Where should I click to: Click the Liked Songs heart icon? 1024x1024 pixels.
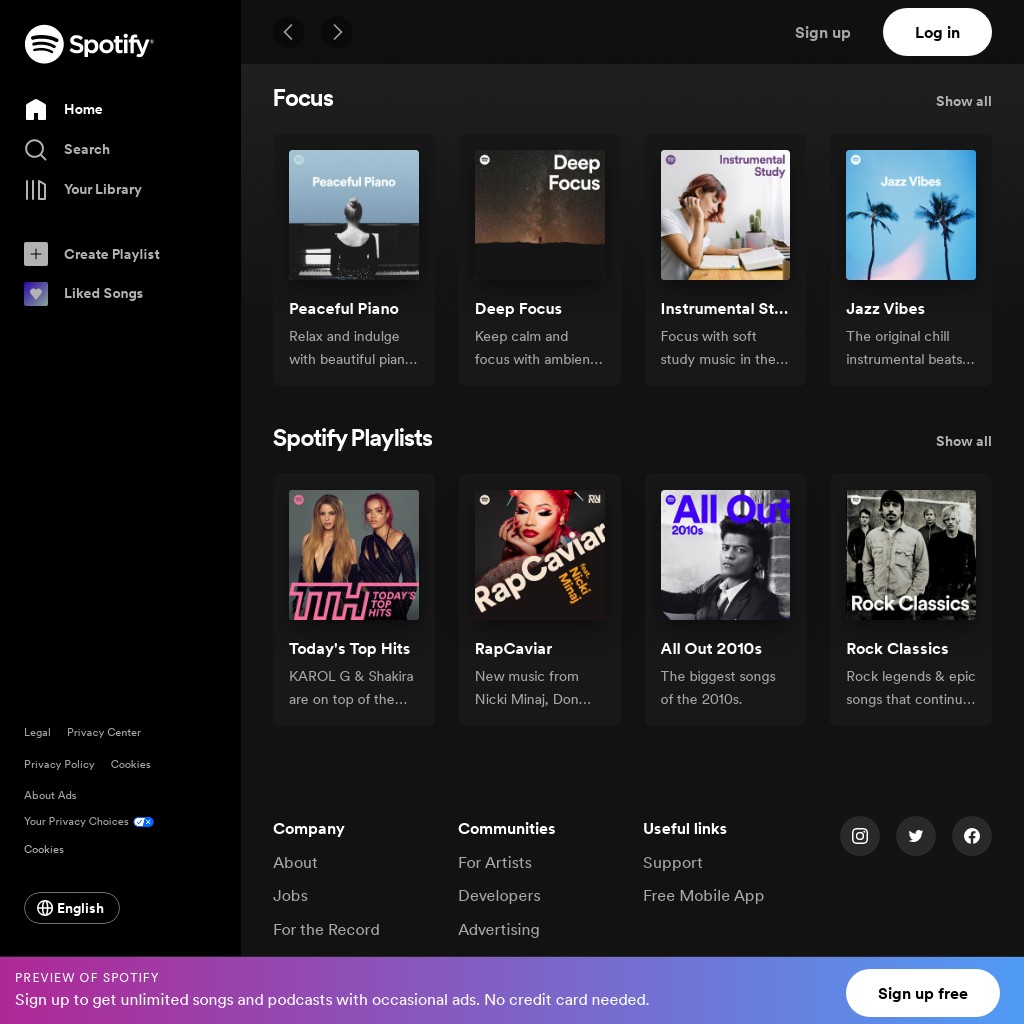point(36,294)
